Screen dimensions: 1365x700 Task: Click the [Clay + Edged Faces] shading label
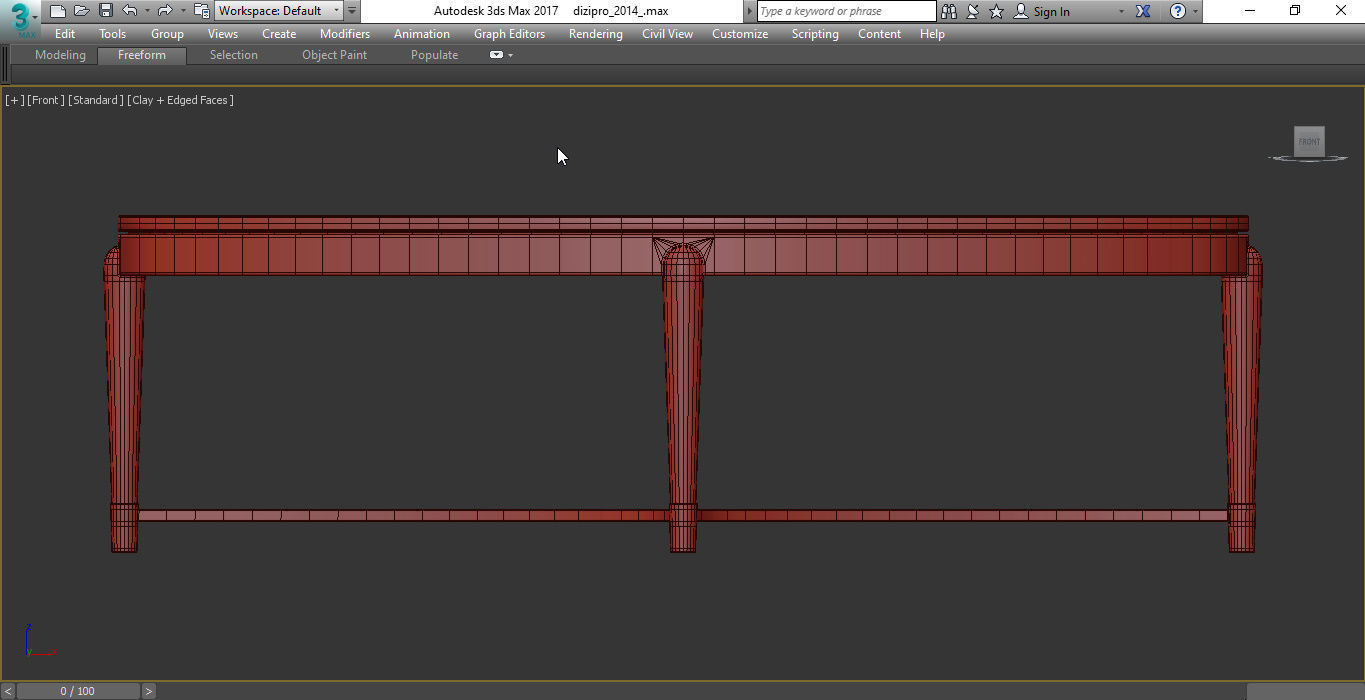click(180, 100)
